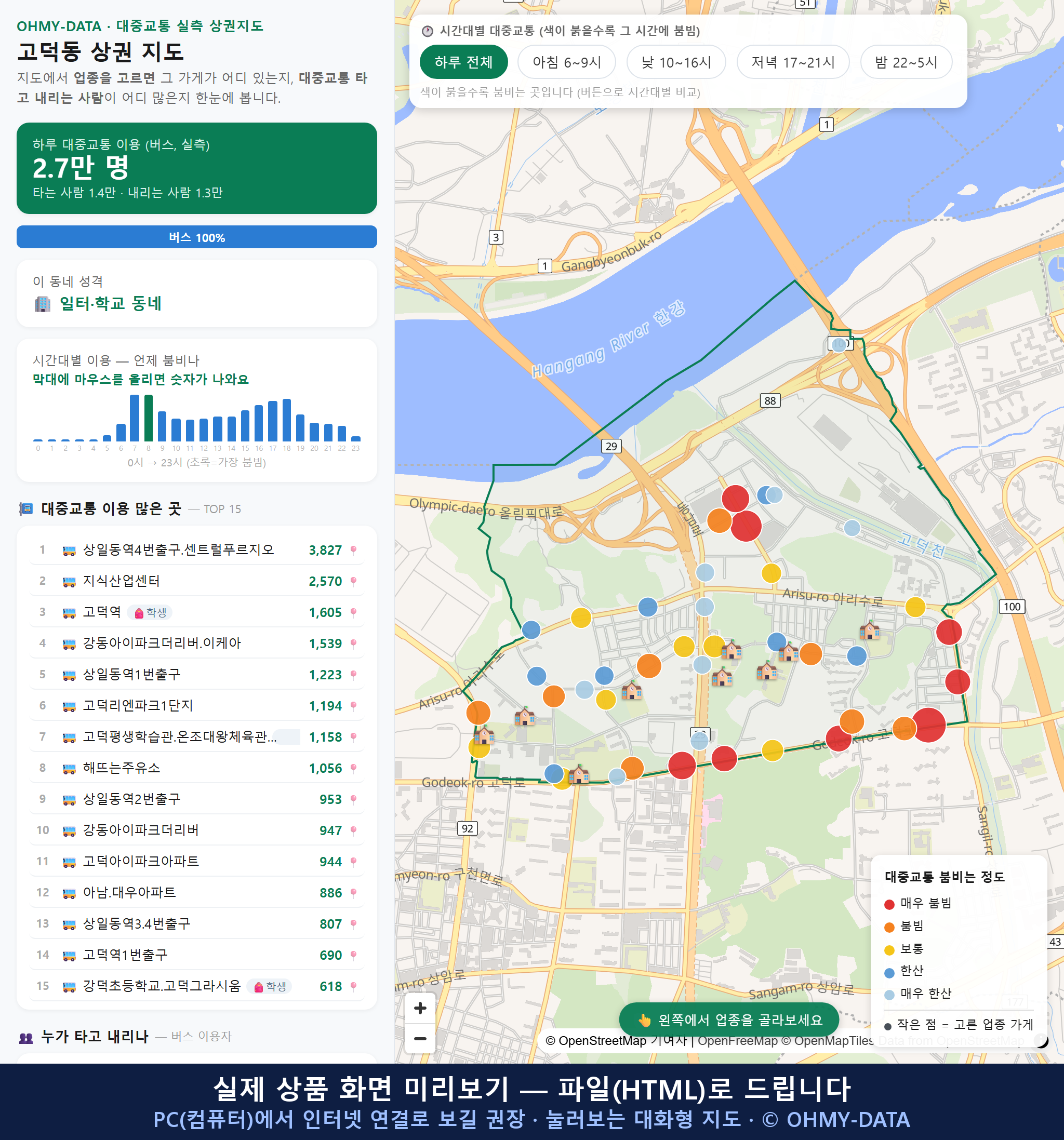Switch to 저녁 17~21시 time filter
1064x1140 pixels.
click(x=793, y=62)
